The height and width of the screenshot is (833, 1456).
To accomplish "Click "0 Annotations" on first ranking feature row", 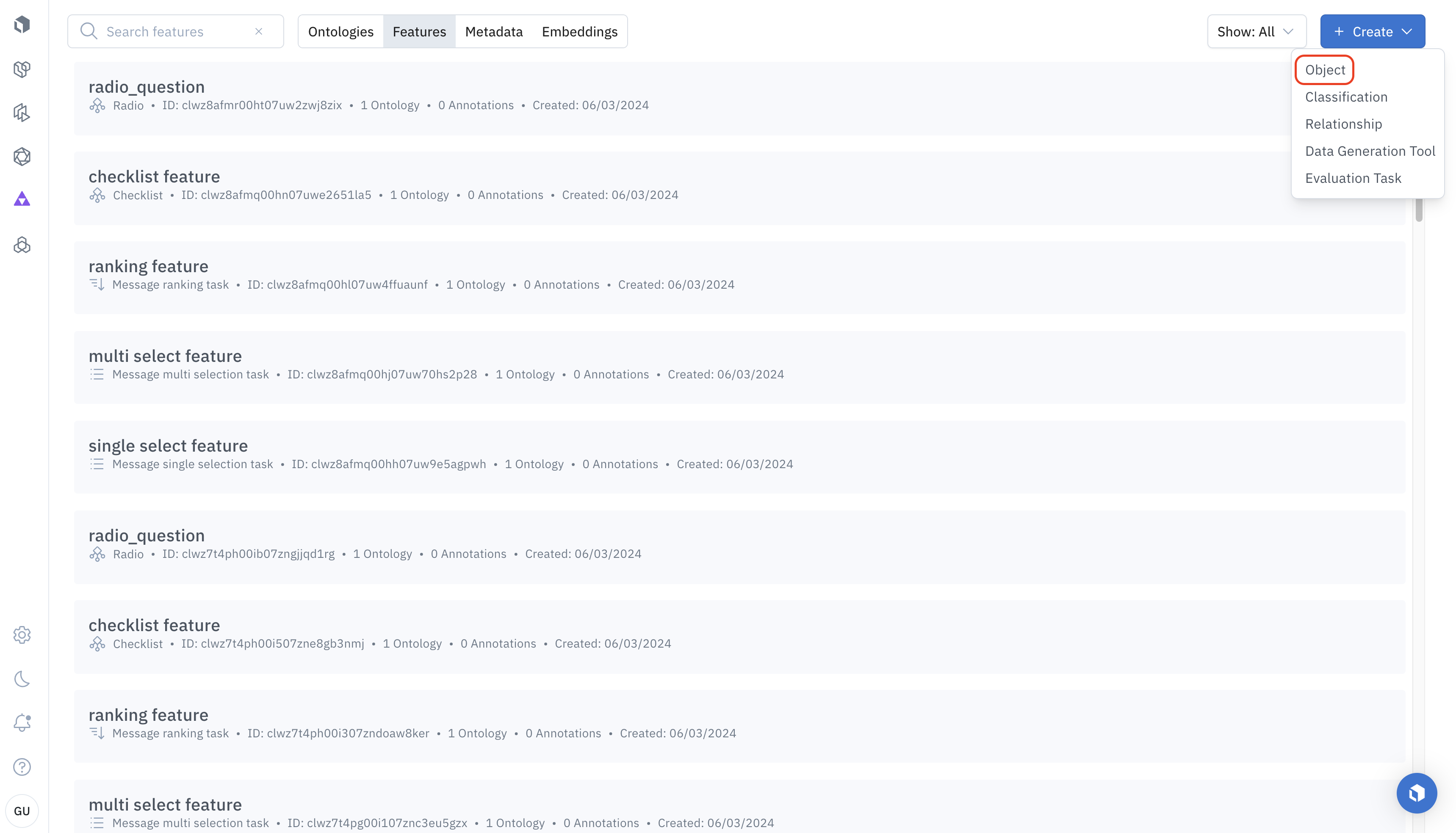I will pyautogui.click(x=561, y=284).
